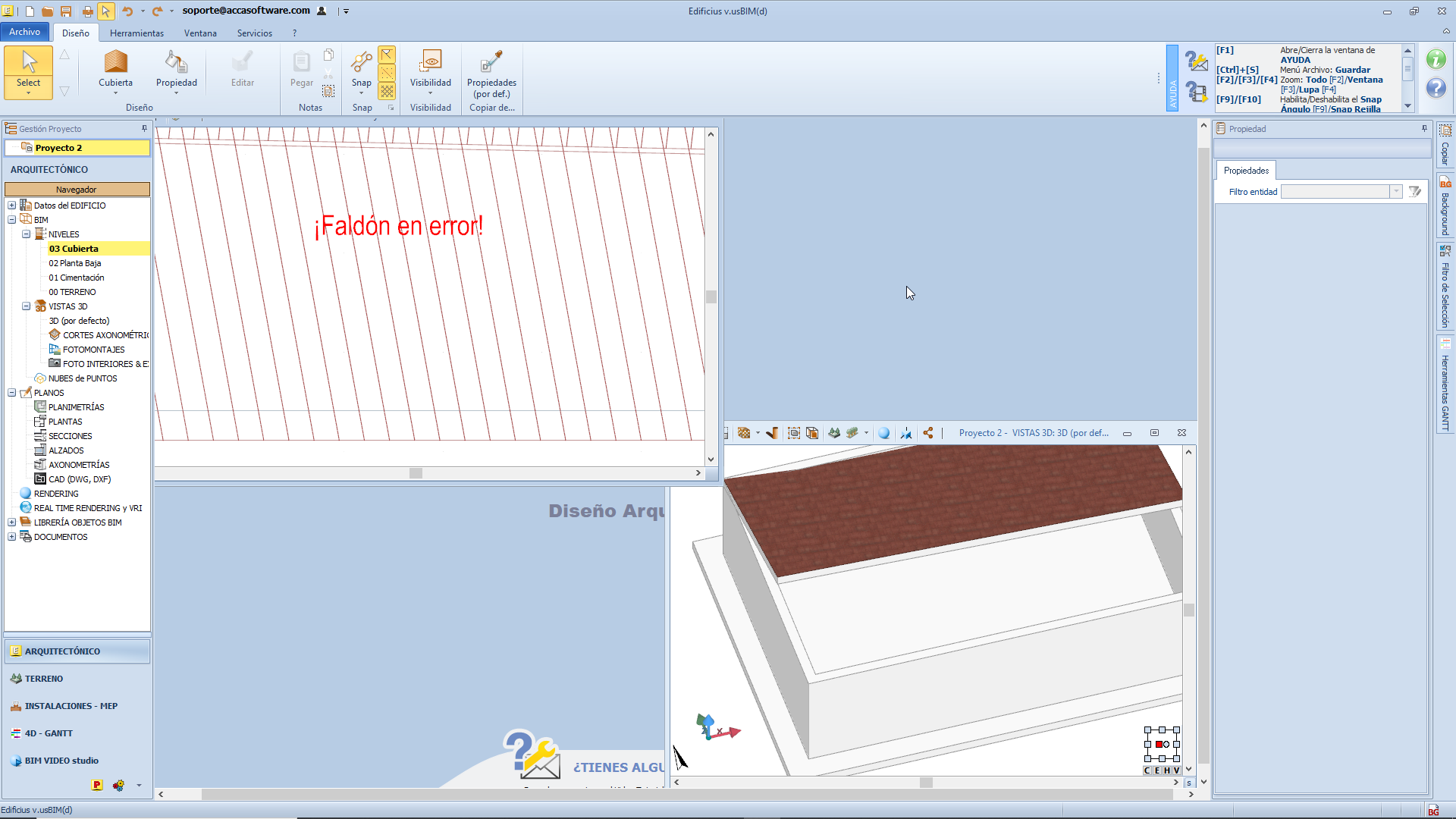Click the blue sphere rendering icon
Viewport: 1456px width, 819px height.
click(x=883, y=433)
